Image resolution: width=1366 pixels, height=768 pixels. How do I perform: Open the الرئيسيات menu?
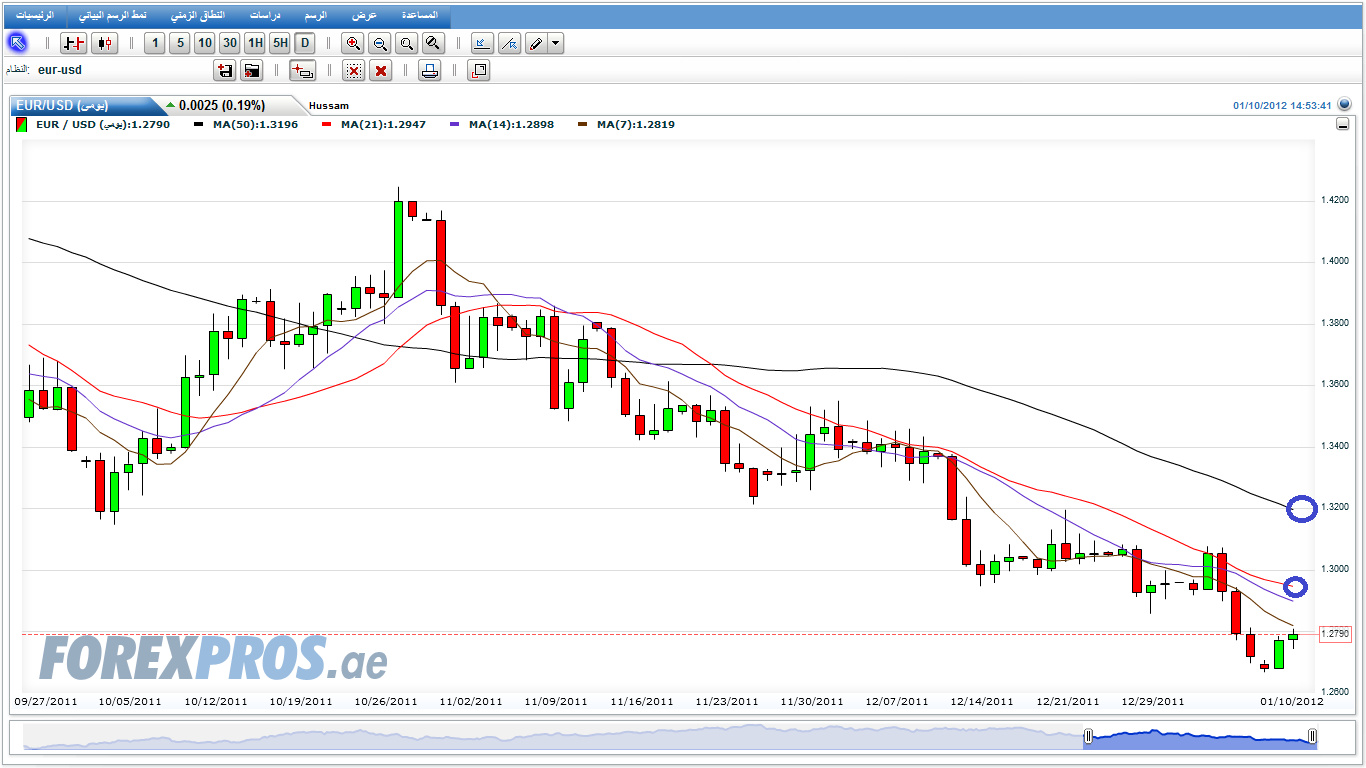coord(36,16)
